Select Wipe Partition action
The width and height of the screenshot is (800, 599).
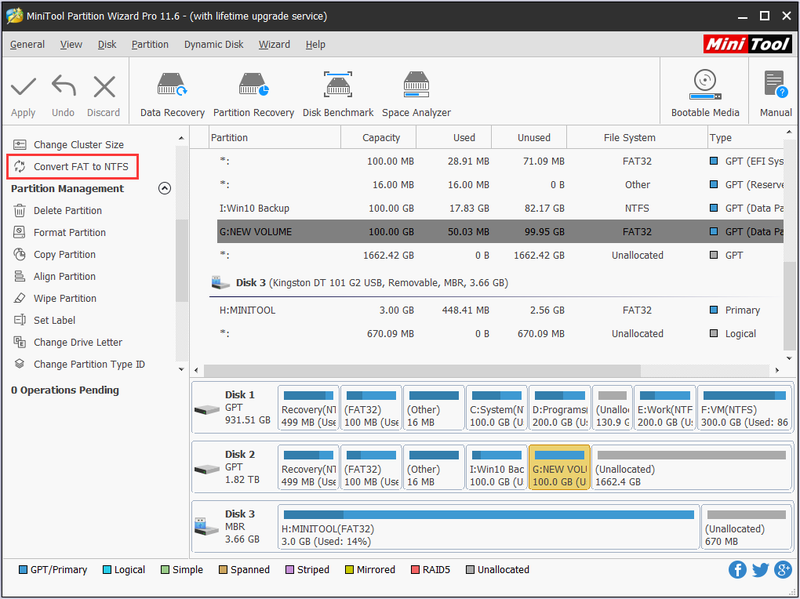point(55,298)
